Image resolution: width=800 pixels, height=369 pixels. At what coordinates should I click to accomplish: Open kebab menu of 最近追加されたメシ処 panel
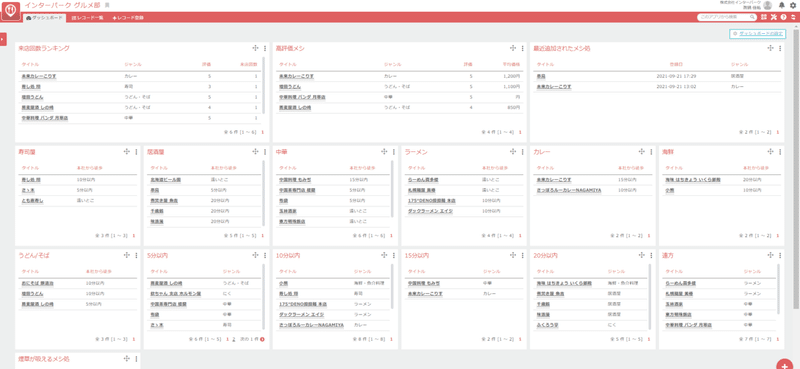click(780, 48)
